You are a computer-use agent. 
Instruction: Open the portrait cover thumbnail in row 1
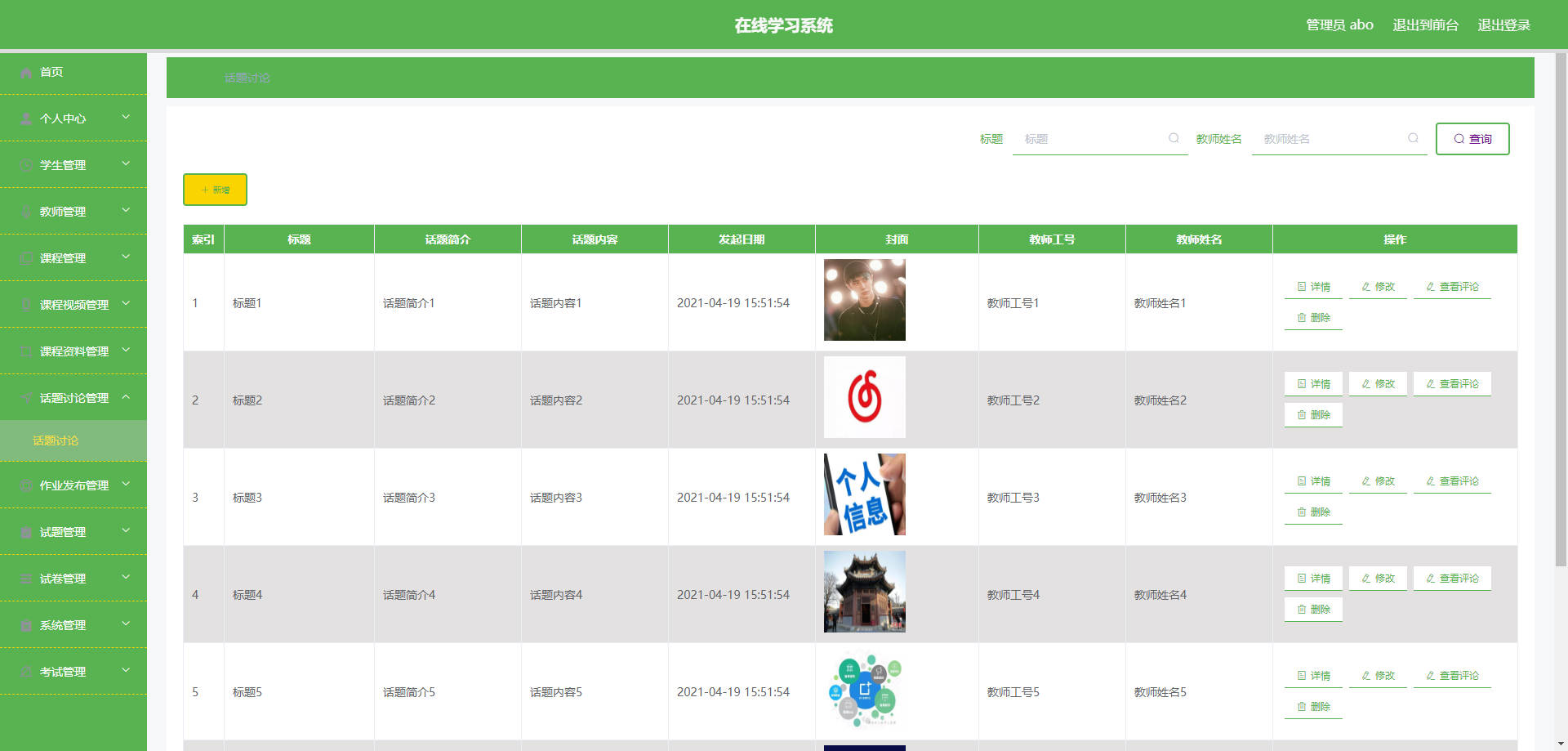(x=865, y=300)
